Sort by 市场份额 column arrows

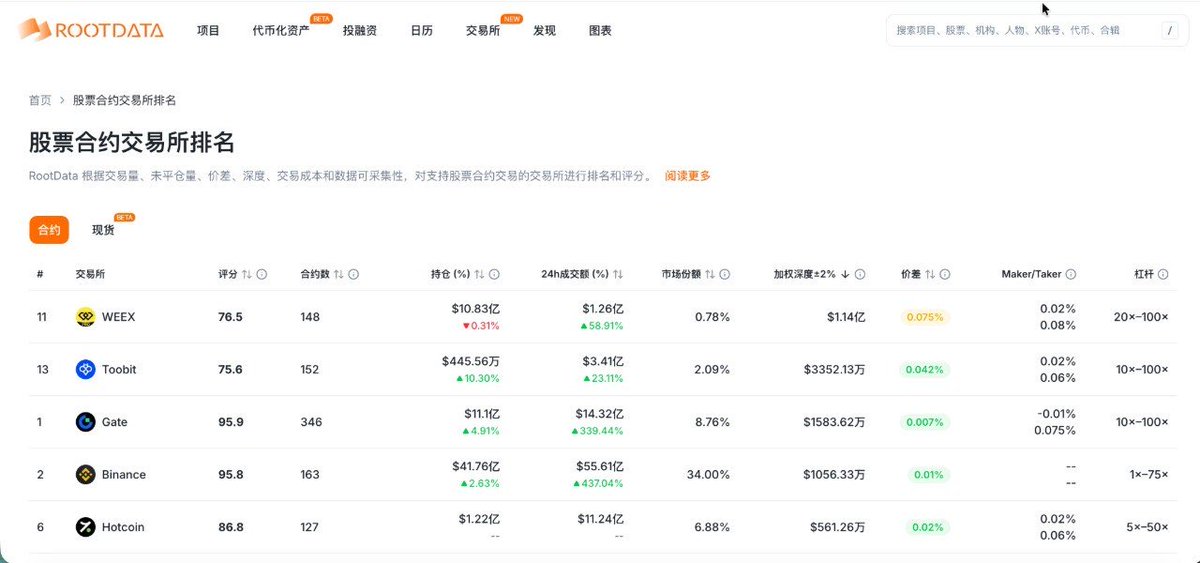coord(710,274)
